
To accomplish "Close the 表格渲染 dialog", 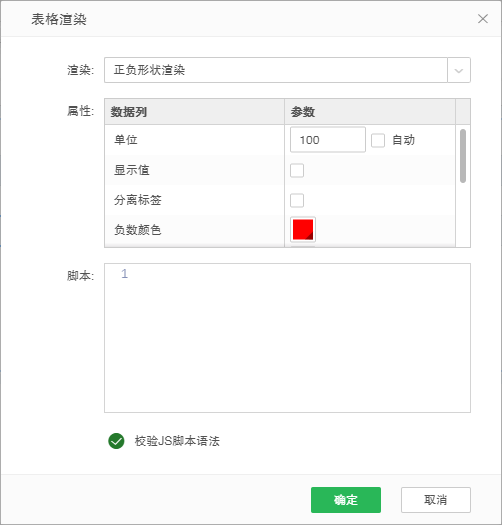I will click(483, 19).
